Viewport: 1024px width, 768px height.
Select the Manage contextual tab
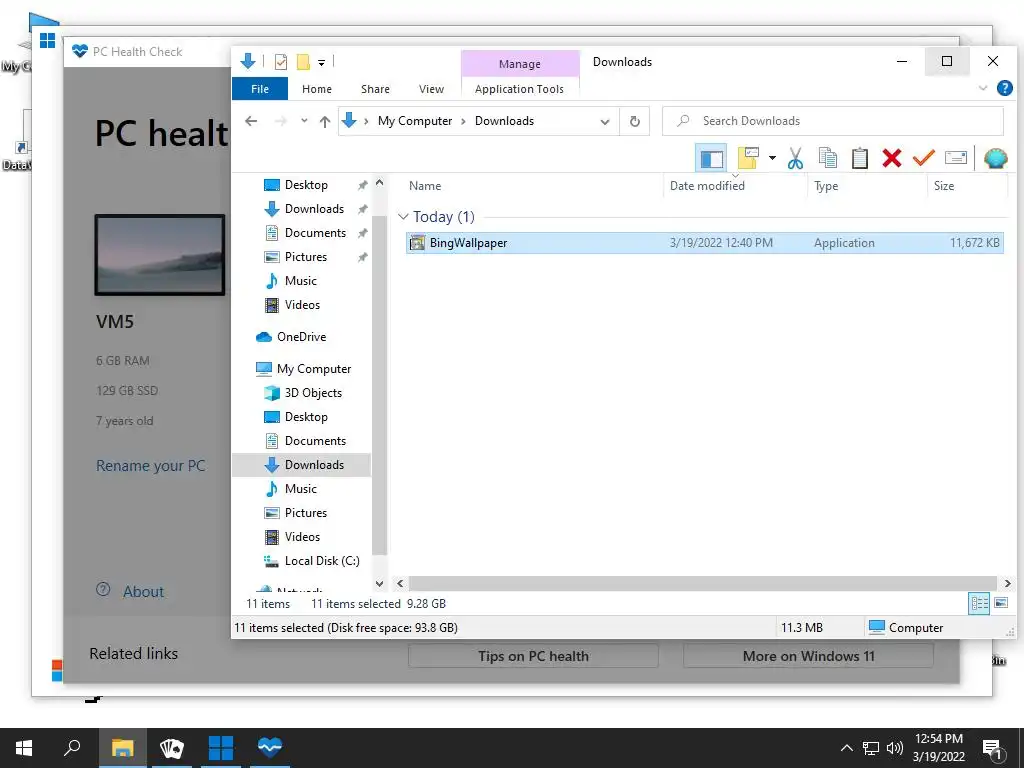pyautogui.click(x=520, y=64)
